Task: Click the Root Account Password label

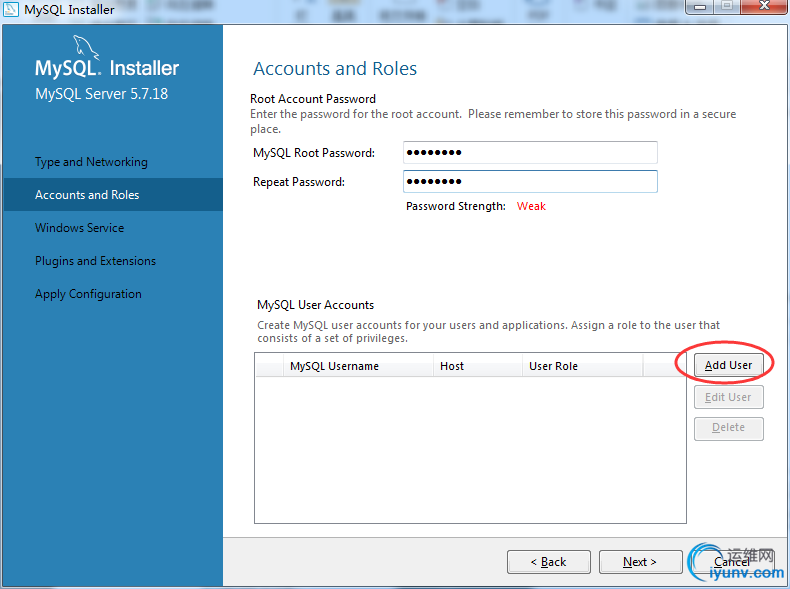Action: 313,99
